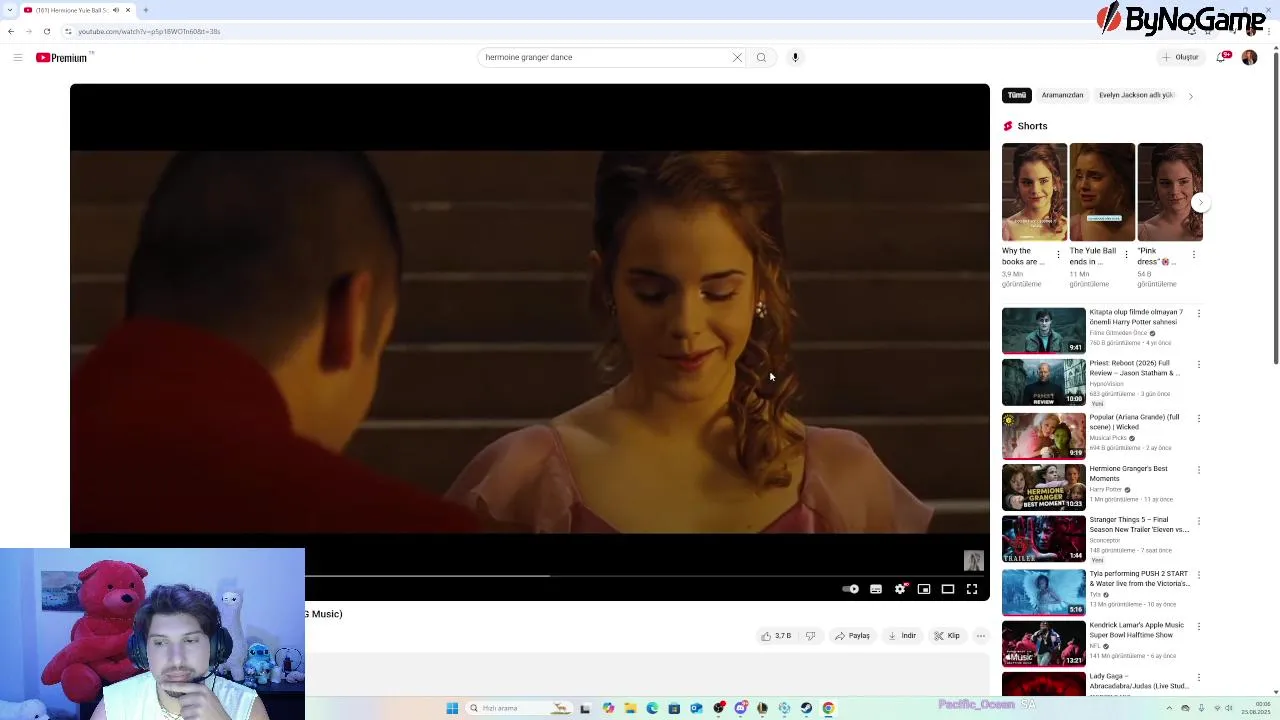The height and width of the screenshot is (720, 1280).
Task: Open the player settings gear
Action: [x=900, y=589]
